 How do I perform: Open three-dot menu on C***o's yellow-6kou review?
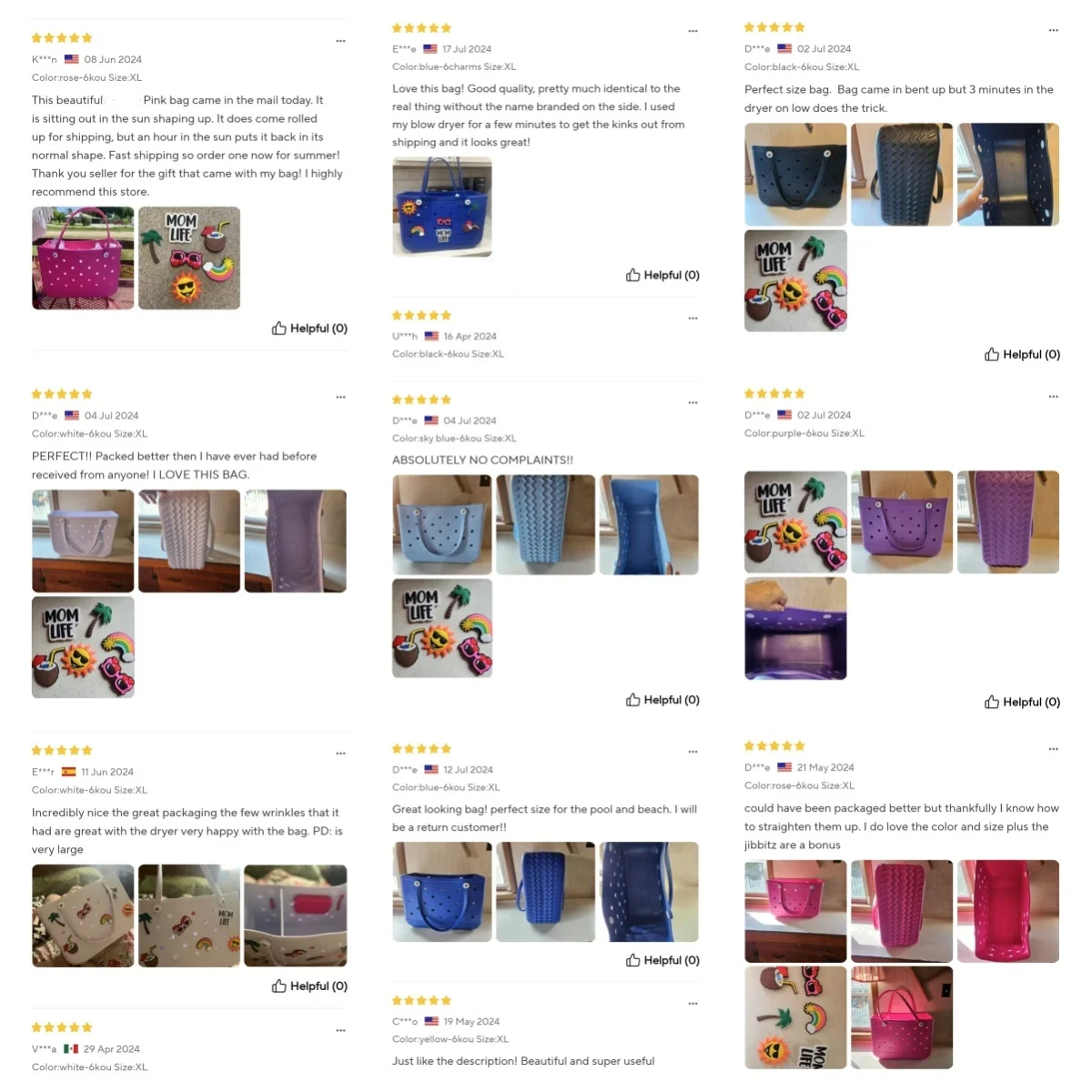(x=693, y=1003)
